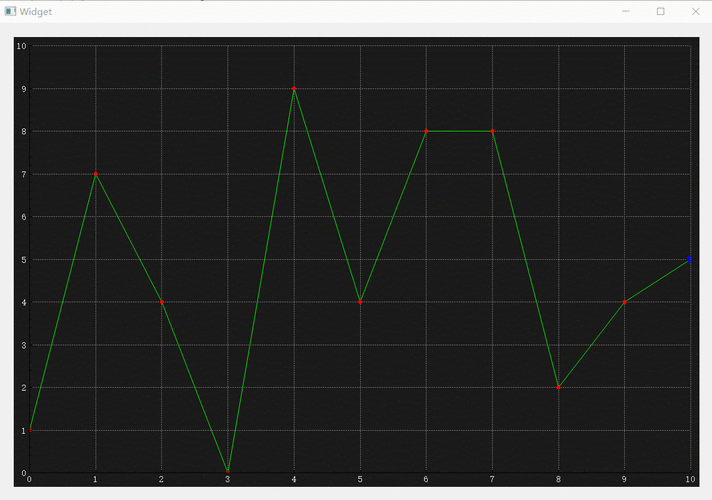Click the x-axis label 5

click(x=360, y=481)
